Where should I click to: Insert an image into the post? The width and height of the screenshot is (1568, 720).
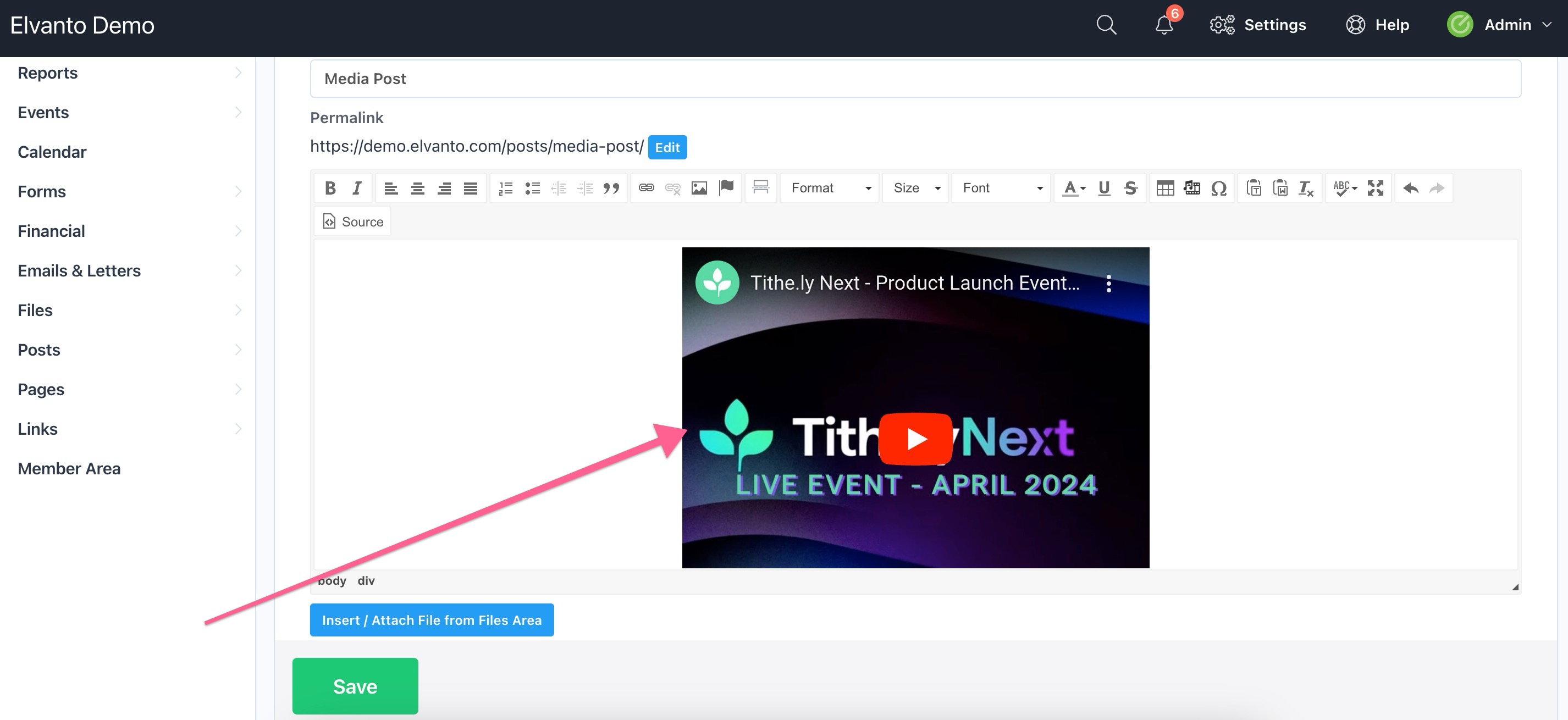[699, 188]
